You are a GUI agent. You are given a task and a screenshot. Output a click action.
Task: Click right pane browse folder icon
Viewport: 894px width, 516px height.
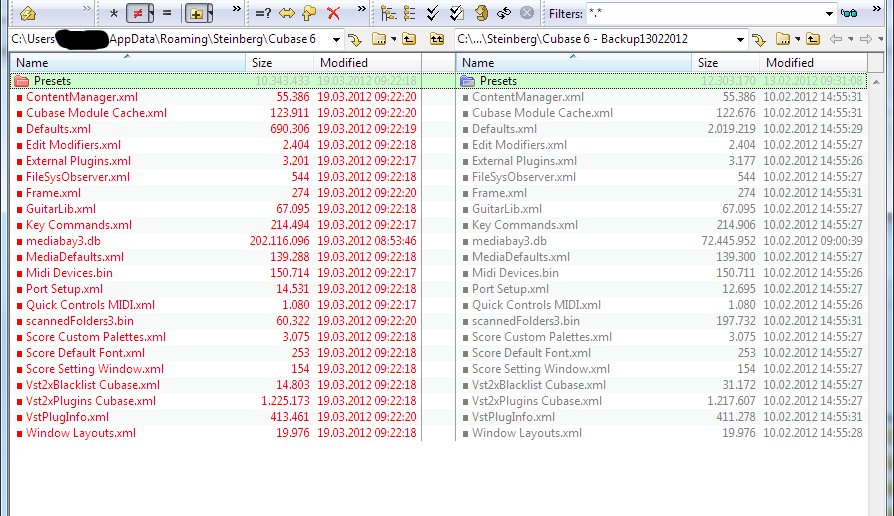[783, 39]
